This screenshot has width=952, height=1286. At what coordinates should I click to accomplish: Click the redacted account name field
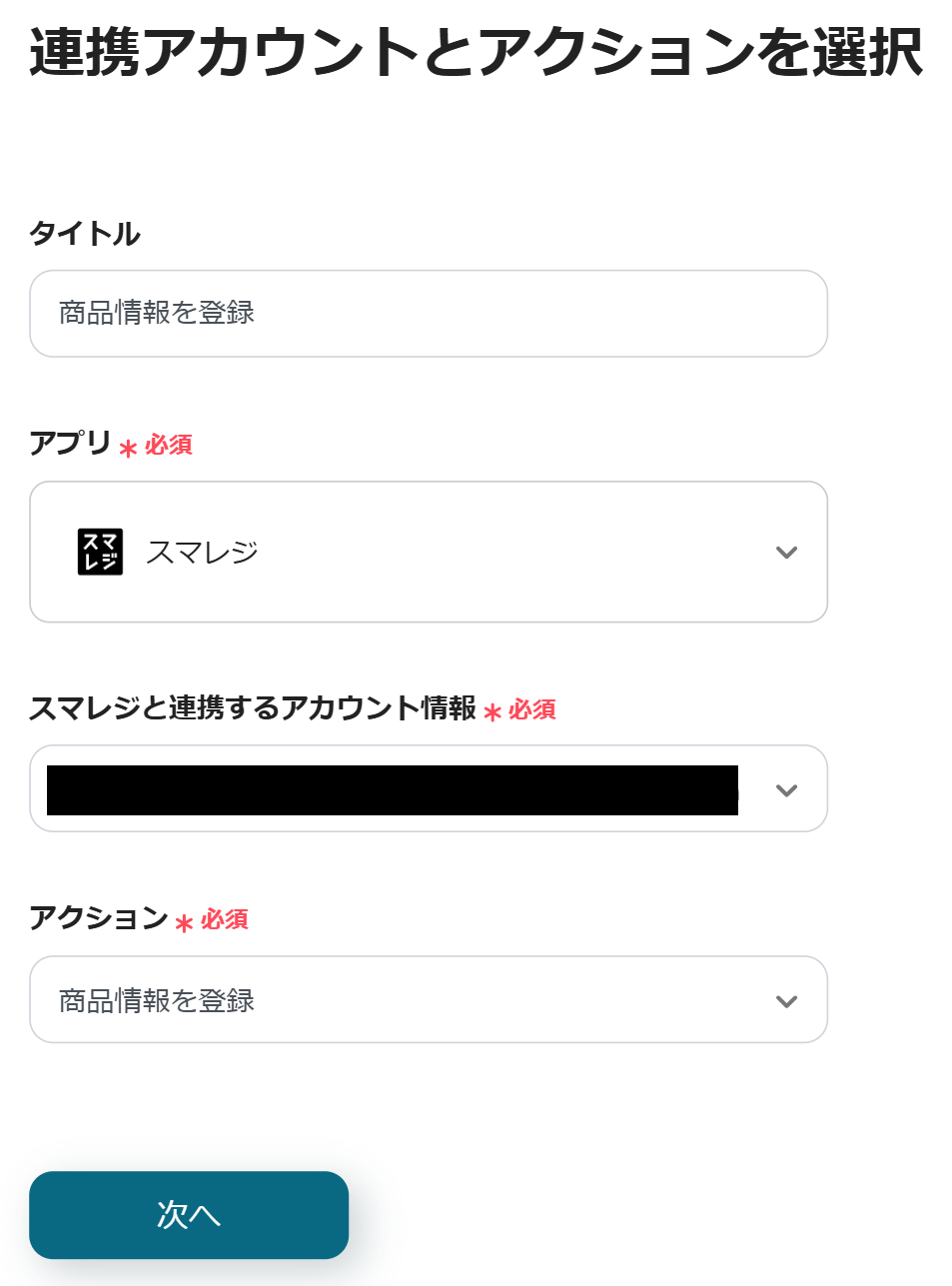click(x=392, y=790)
